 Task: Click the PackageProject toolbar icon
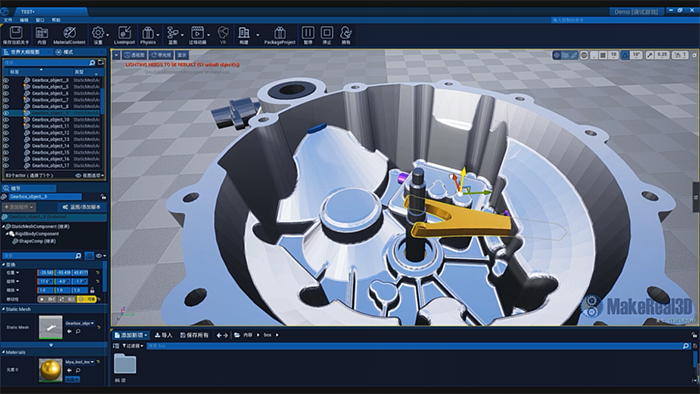pos(279,35)
